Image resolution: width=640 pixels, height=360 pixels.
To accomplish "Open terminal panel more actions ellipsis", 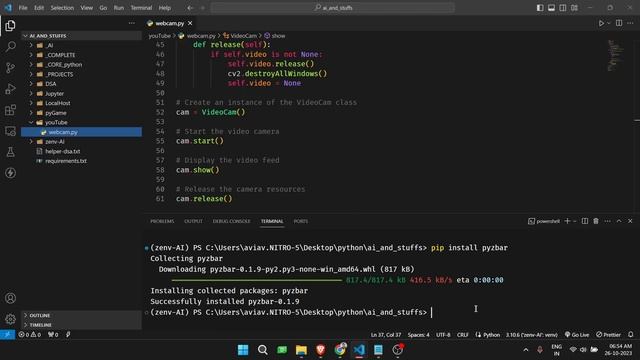I will [607, 221].
